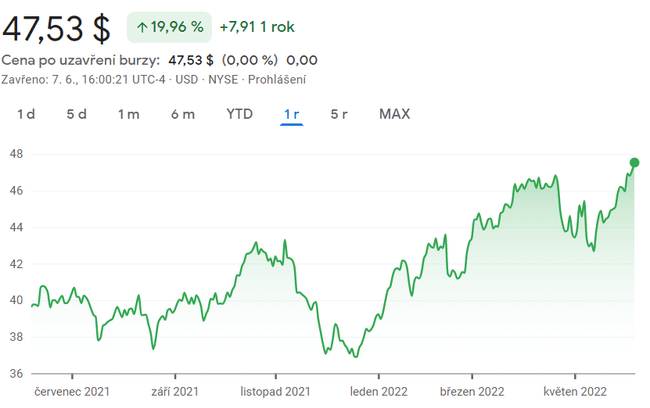Click the green endpoint dot on chart
The width and height of the screenshot is (650, 408).
(634, 162)
